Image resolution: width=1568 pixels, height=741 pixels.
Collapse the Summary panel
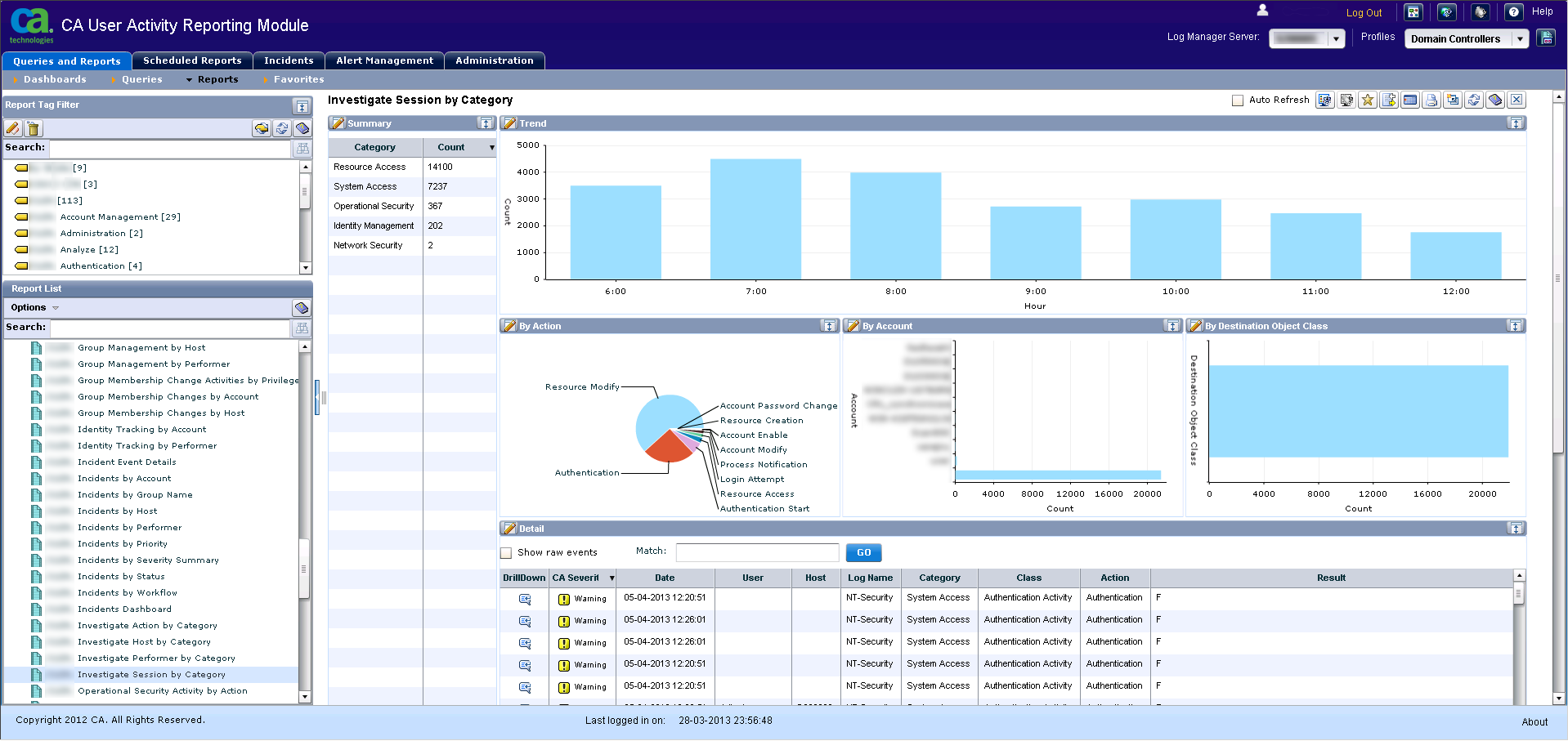486,123
